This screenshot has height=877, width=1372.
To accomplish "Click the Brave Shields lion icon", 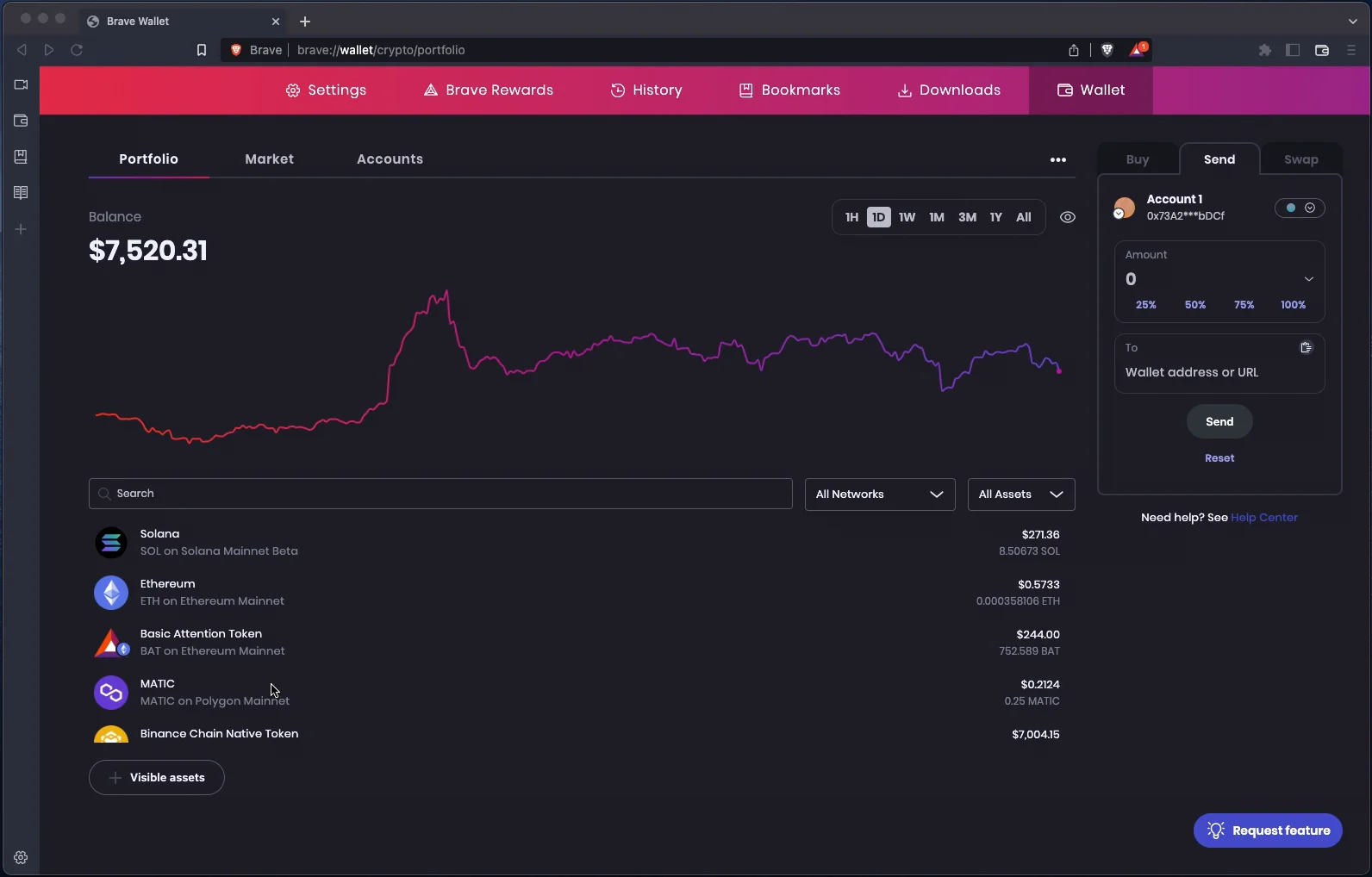I will click(x=1107, y=50).
